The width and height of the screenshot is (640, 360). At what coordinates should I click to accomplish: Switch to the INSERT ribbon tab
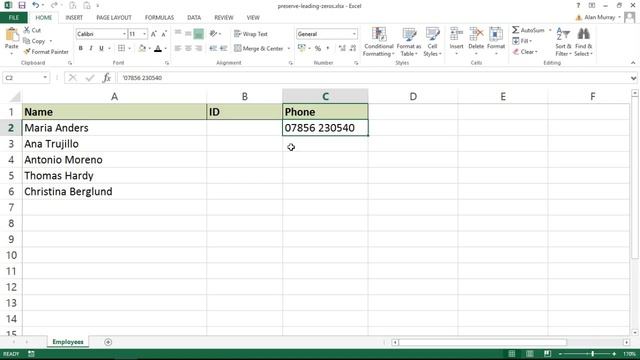click(x=74, y=18)
